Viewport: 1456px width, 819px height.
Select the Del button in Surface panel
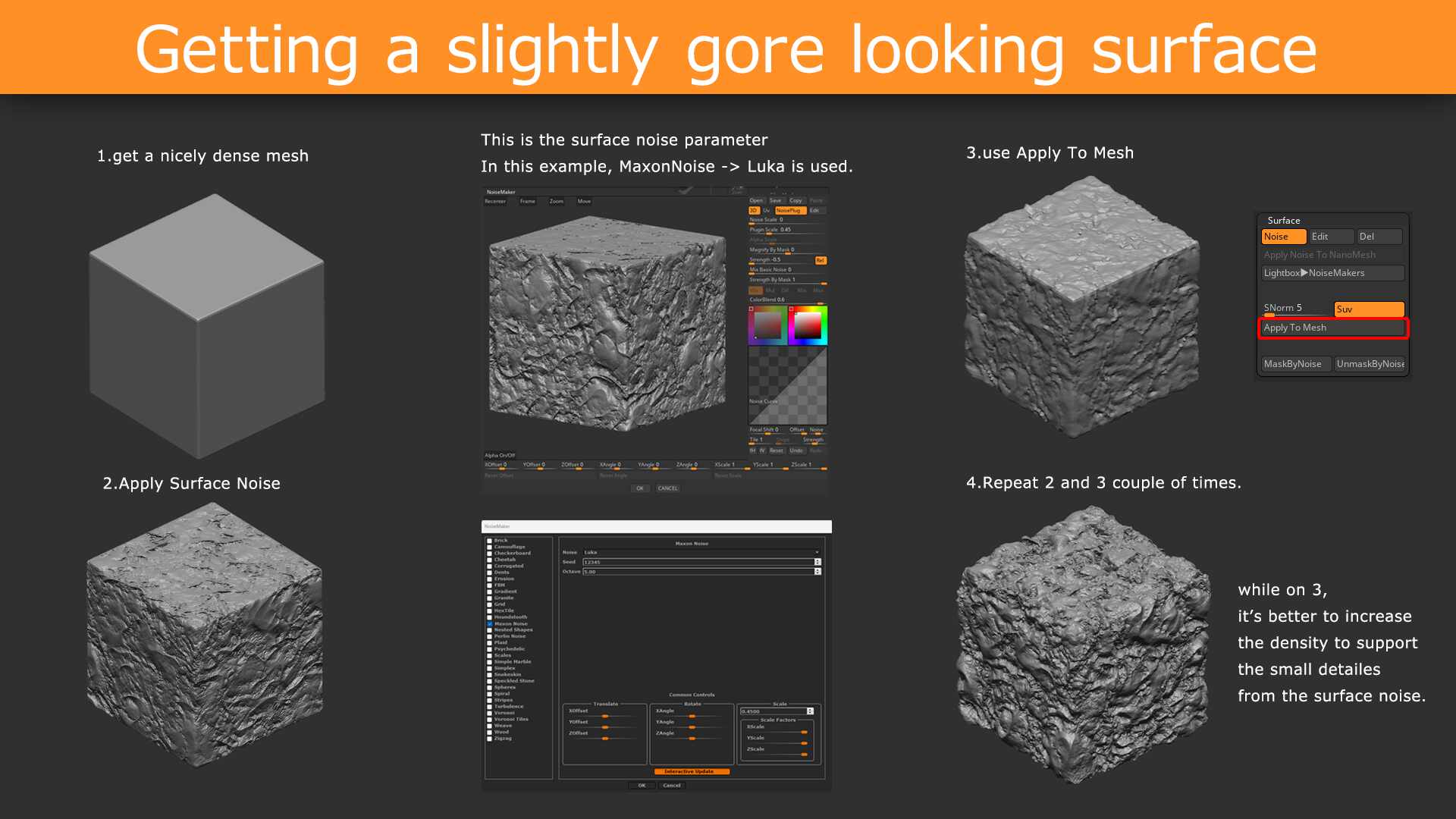[x=1378, y=237]
